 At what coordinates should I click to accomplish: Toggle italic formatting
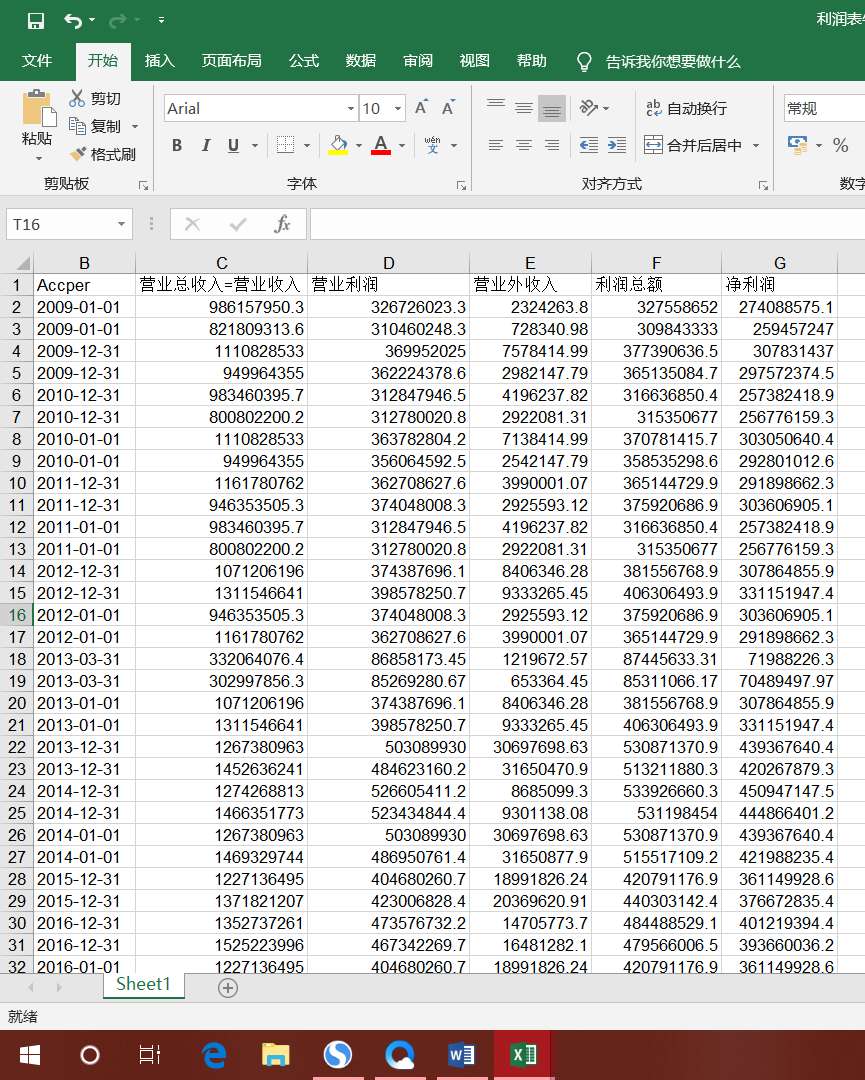pos(205,145)
